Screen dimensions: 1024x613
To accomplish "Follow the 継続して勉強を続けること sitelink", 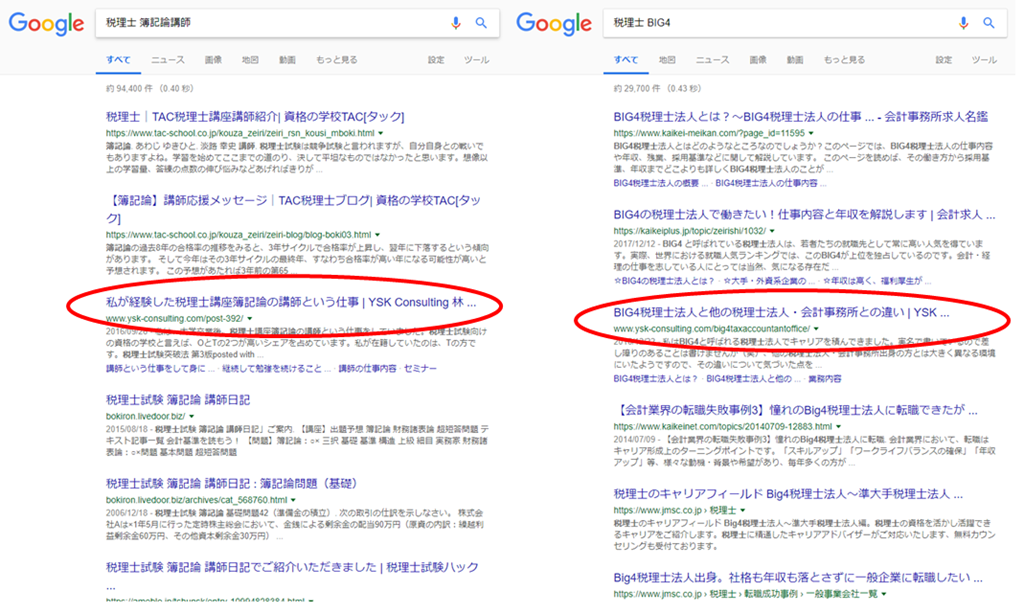I will pyautogui.click(x=276, y=369).
